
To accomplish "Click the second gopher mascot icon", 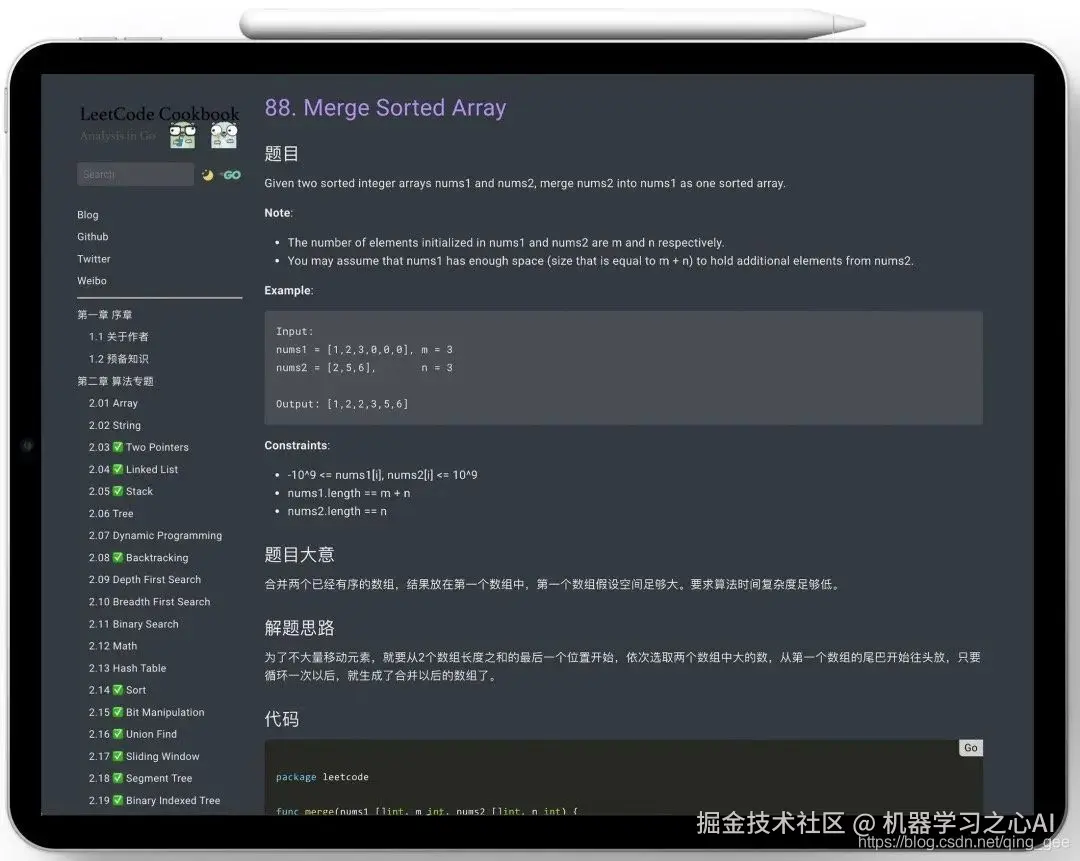I will (222, 135).
